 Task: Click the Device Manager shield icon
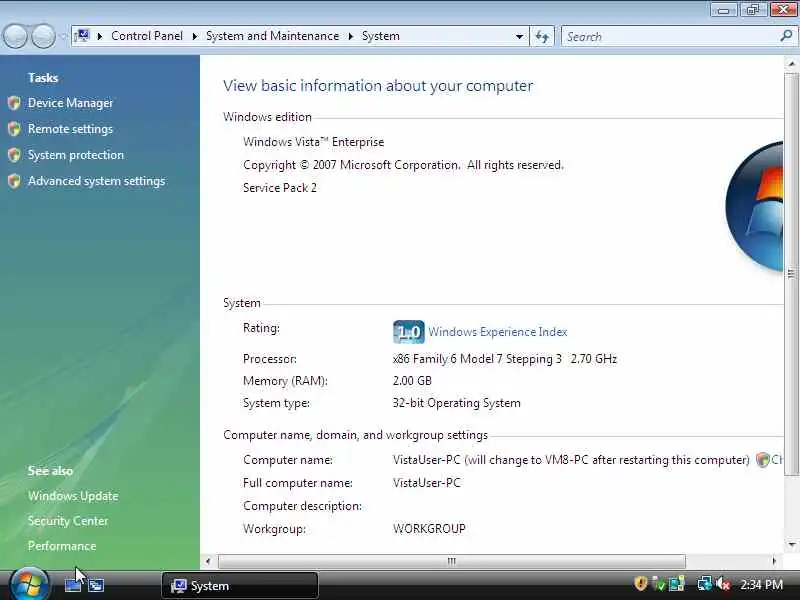coord(14,103)
